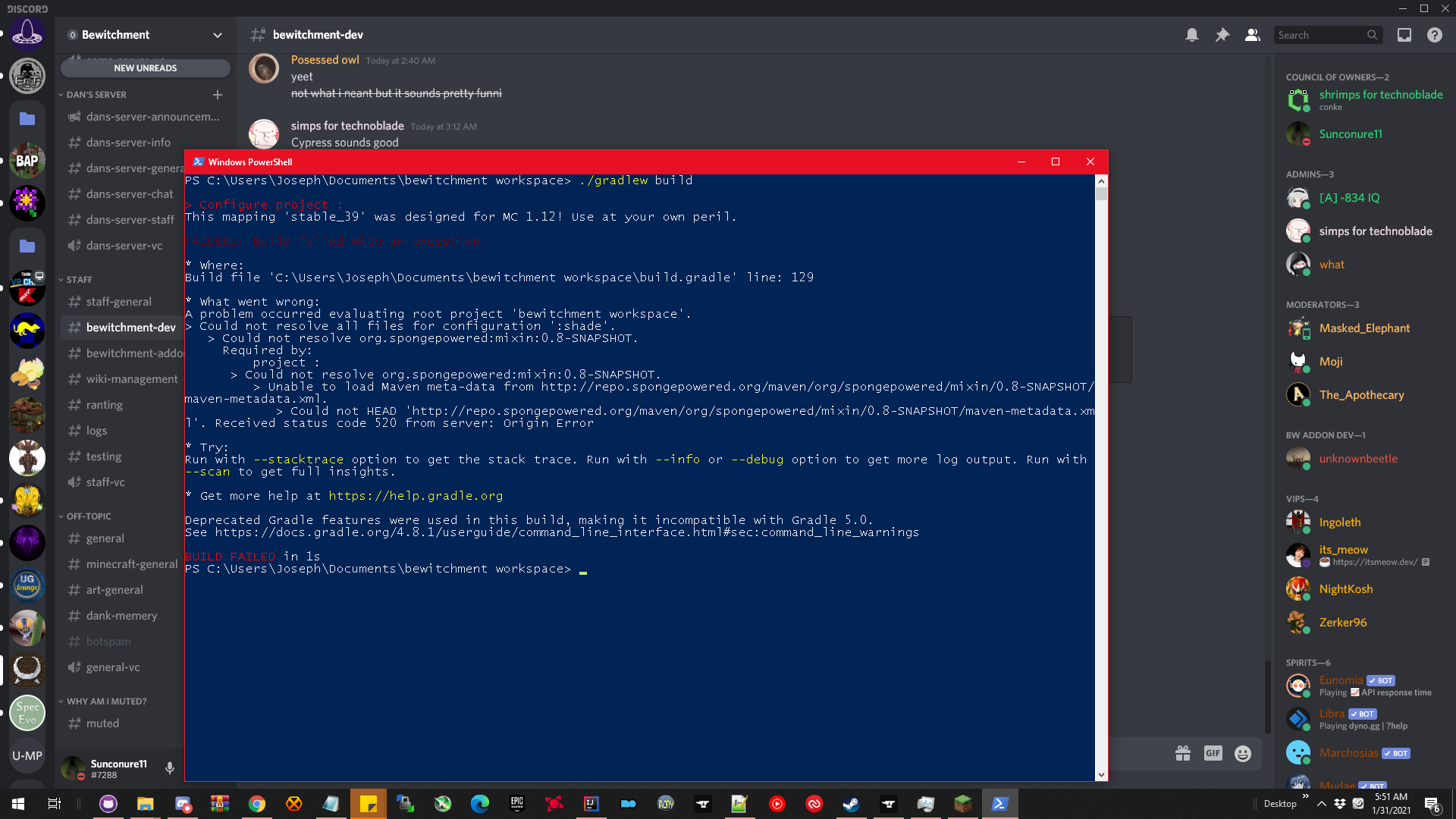Mute your microphone
1456x819 pixels.
[x=169, y=768]
